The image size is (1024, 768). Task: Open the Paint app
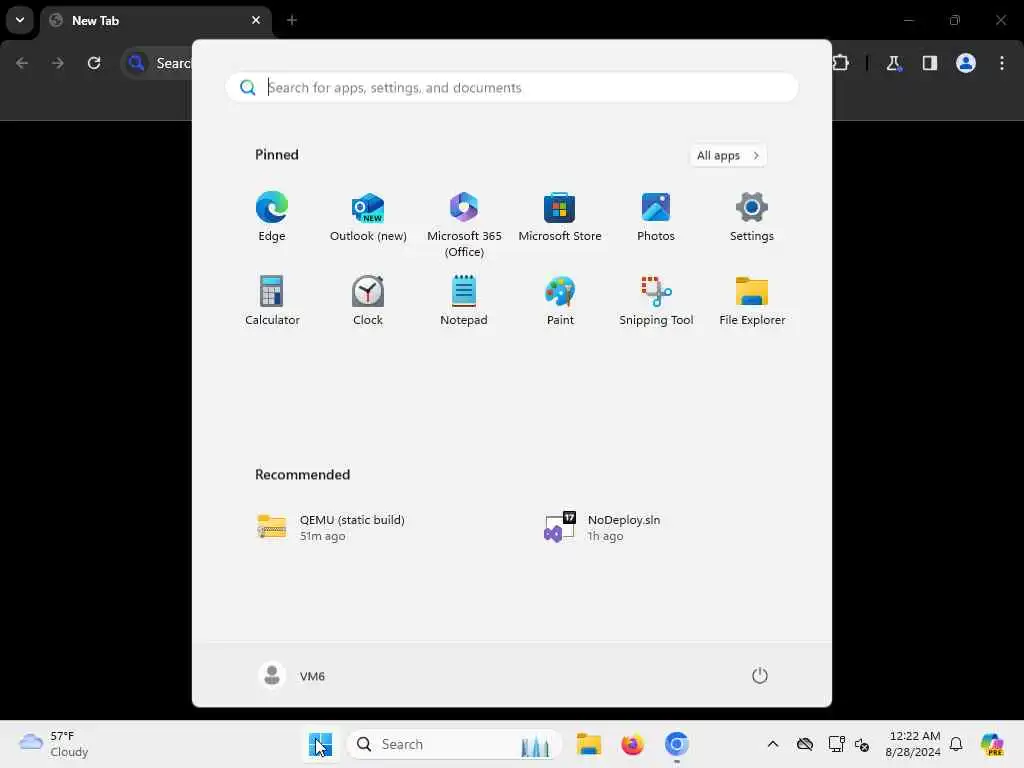(560, 301)
